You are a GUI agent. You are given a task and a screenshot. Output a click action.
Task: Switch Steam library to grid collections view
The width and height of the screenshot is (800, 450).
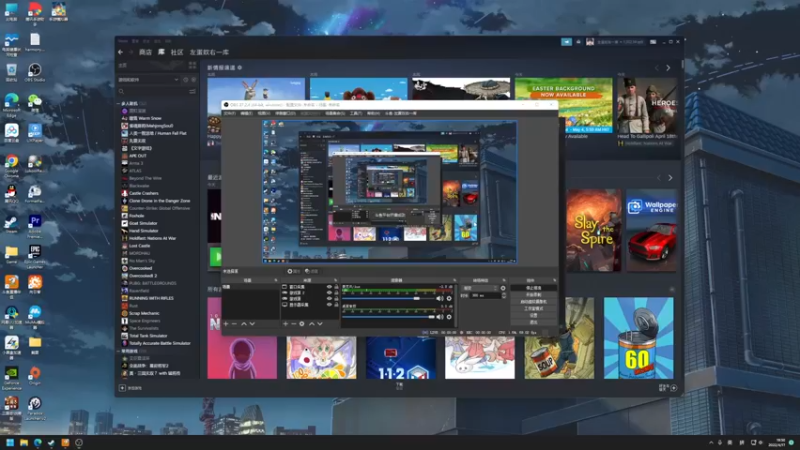(x=192, y=65)
